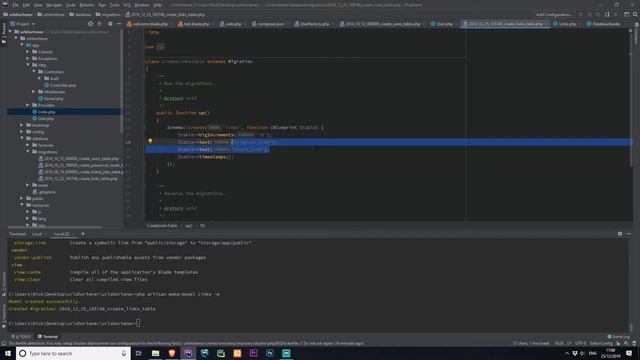The width and height of the screenshot is (640, 360).
Task: Open File Explorer from taskbar
Action: pyautogui.click(x=156, y=353)
